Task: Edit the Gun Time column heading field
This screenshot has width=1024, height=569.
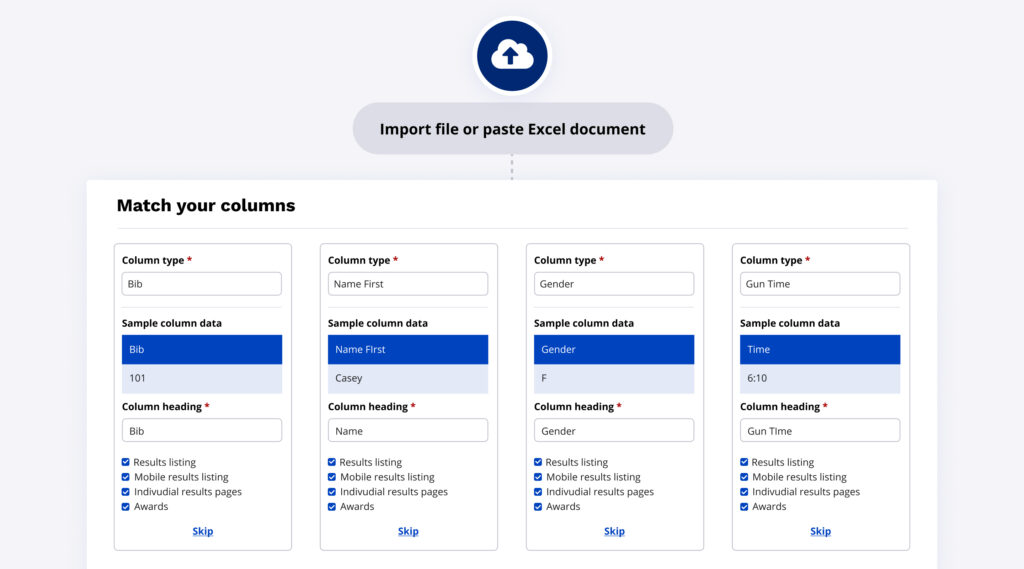Action: pos(820,431)
